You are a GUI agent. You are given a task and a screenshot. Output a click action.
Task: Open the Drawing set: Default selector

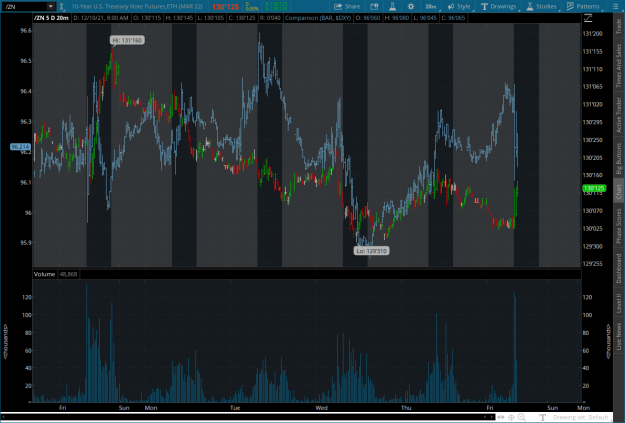pyautogui.click(x=581, y=417)
